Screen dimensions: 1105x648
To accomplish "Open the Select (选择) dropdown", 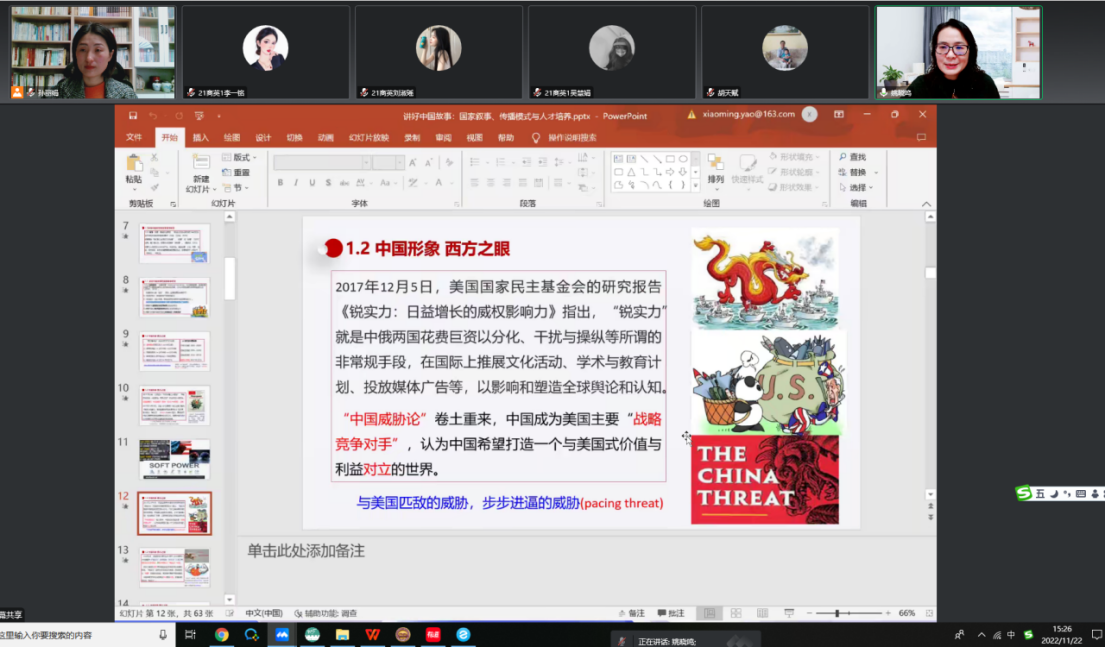I will (x=857, y=187).
